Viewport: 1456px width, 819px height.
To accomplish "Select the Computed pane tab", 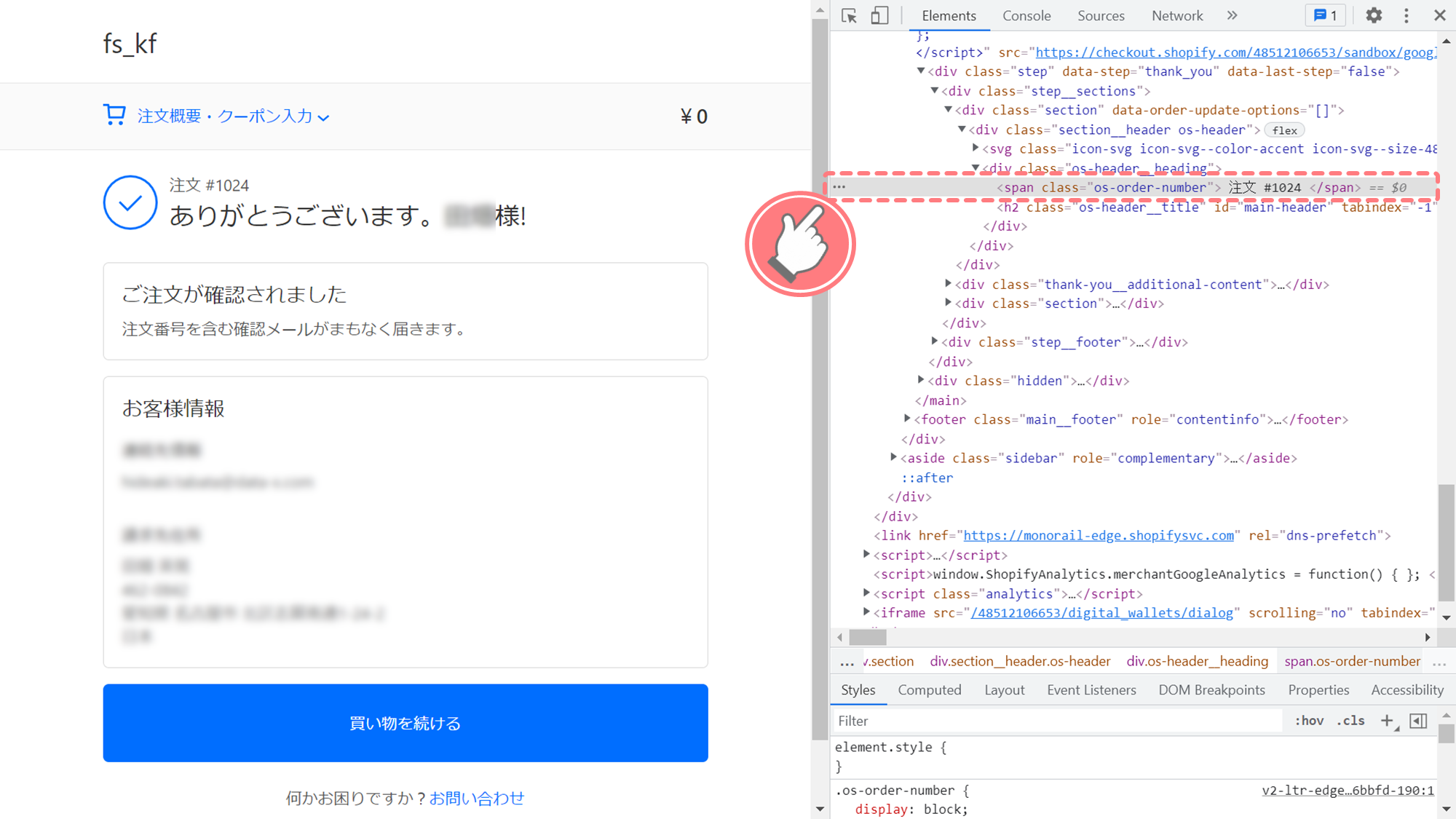I will pyautogui.click(x=930, y=690).
